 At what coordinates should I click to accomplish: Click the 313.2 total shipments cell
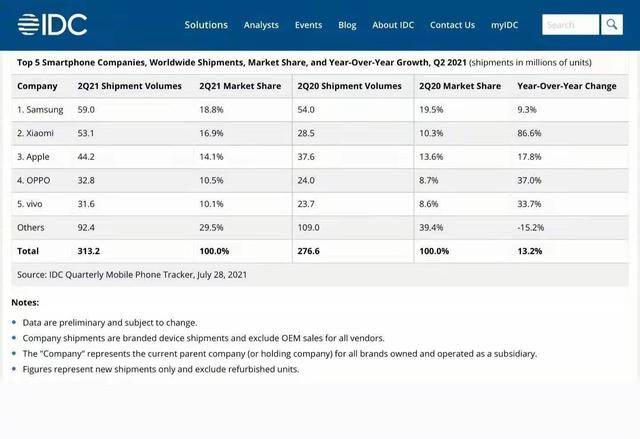pos(89,251)
